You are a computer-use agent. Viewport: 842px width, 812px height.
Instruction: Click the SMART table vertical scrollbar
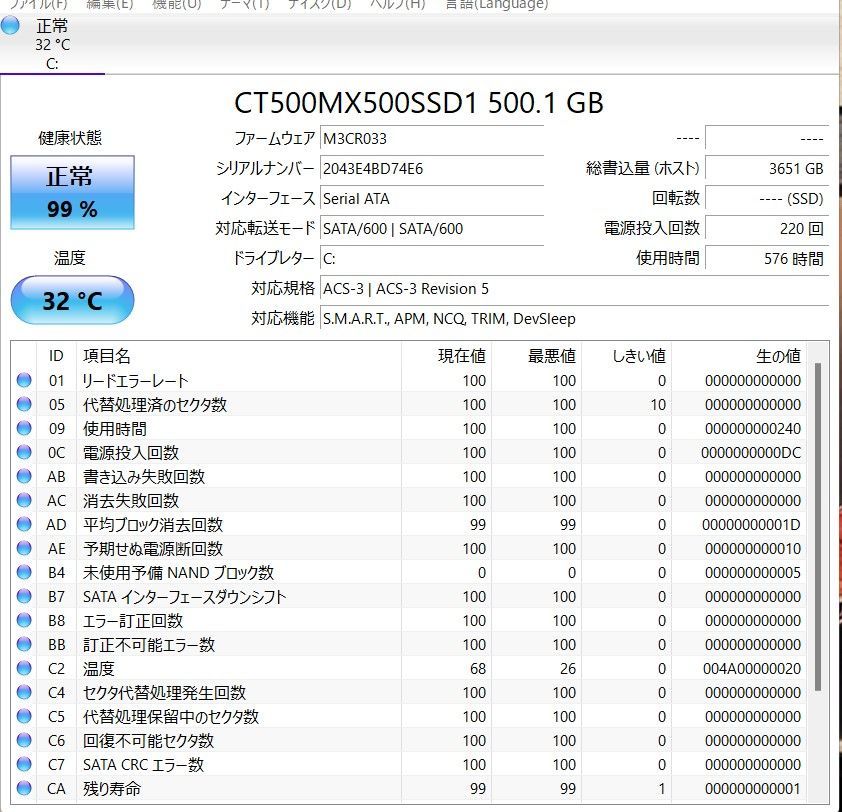tap(818, 527)
